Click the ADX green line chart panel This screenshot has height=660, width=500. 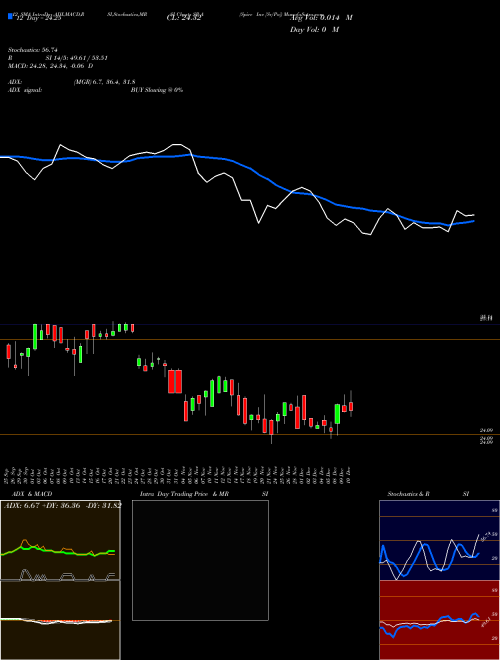point(60,540)
